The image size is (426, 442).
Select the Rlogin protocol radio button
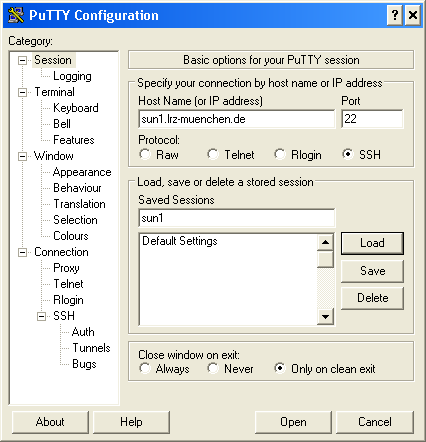(280, 154)
